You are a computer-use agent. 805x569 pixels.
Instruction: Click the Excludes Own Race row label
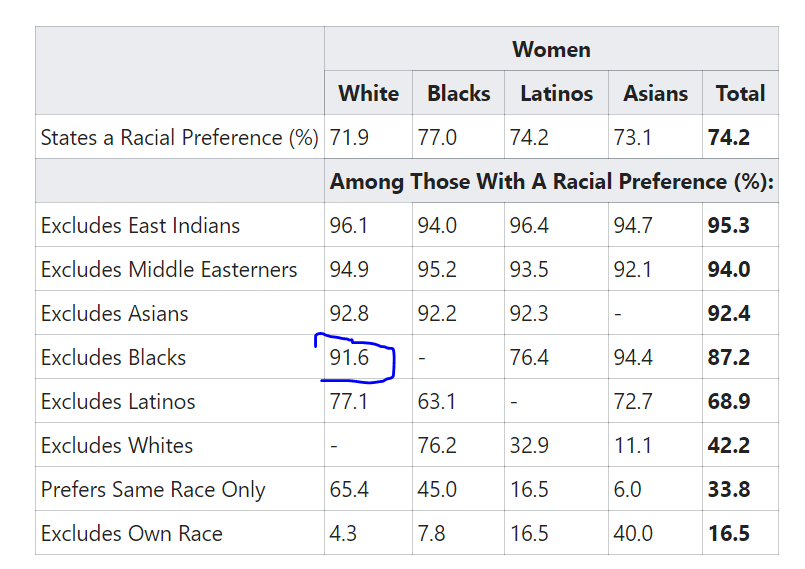point(132,534)
